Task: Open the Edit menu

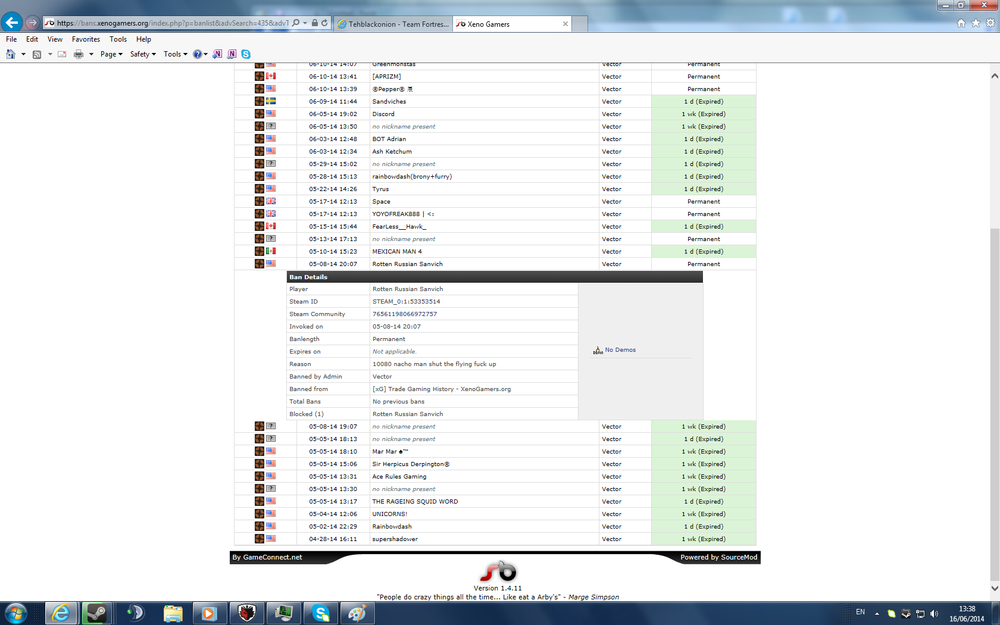Action: 32,39
